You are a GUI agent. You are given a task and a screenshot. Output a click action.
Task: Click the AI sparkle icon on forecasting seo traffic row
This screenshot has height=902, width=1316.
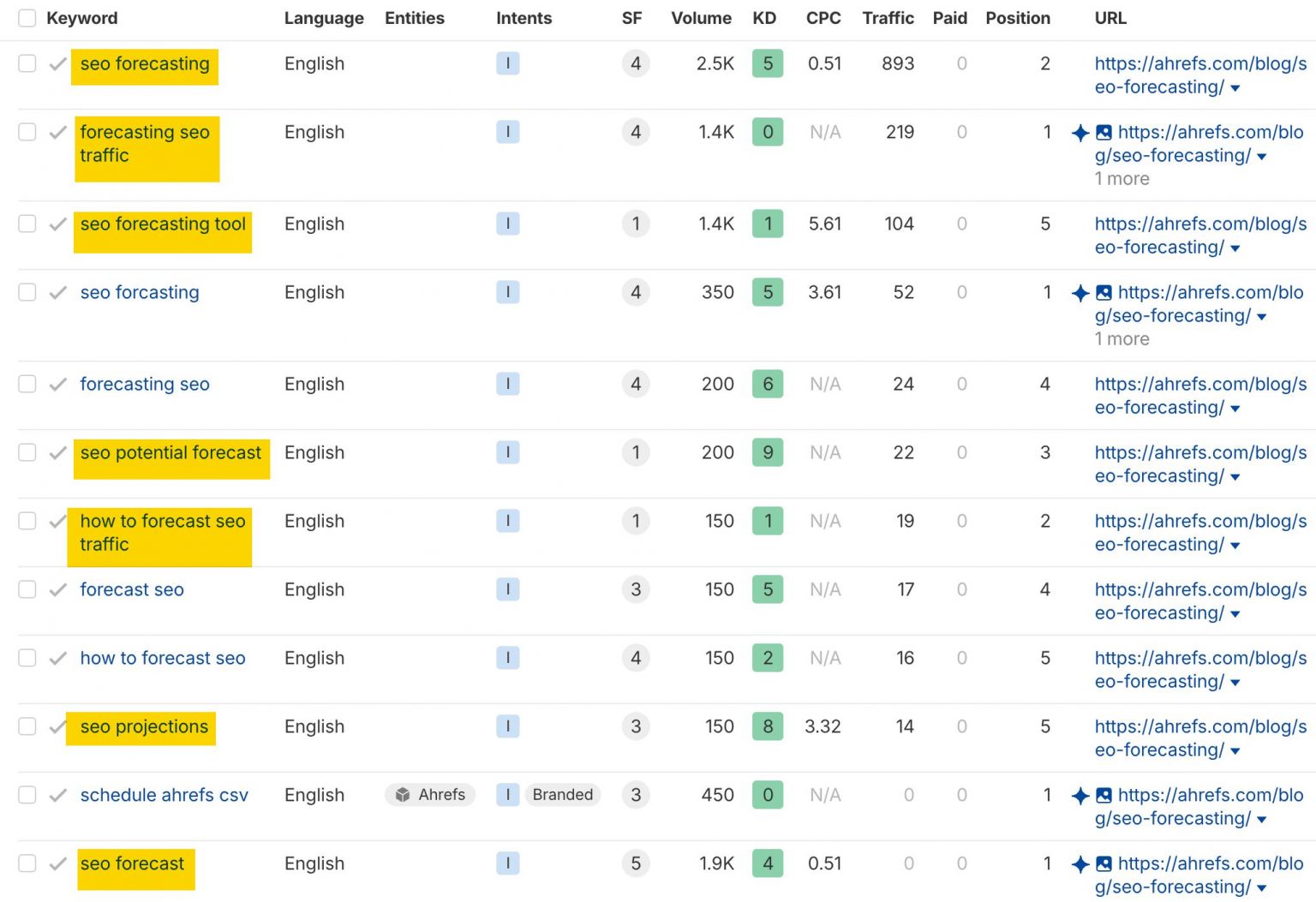(x=1081, y=133)
